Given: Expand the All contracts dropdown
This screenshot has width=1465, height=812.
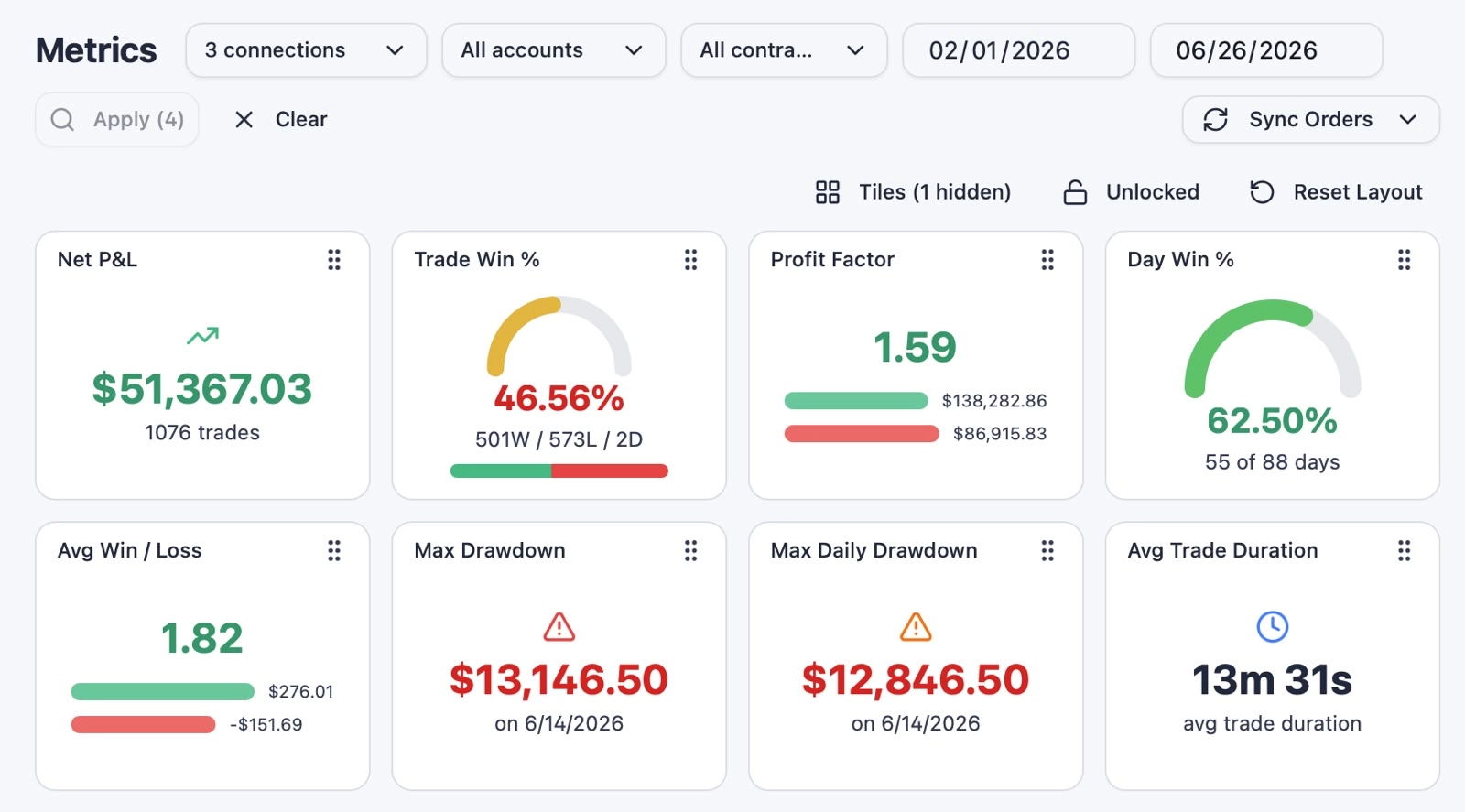Looking at the screenshot, I should [x=784, y=50].
